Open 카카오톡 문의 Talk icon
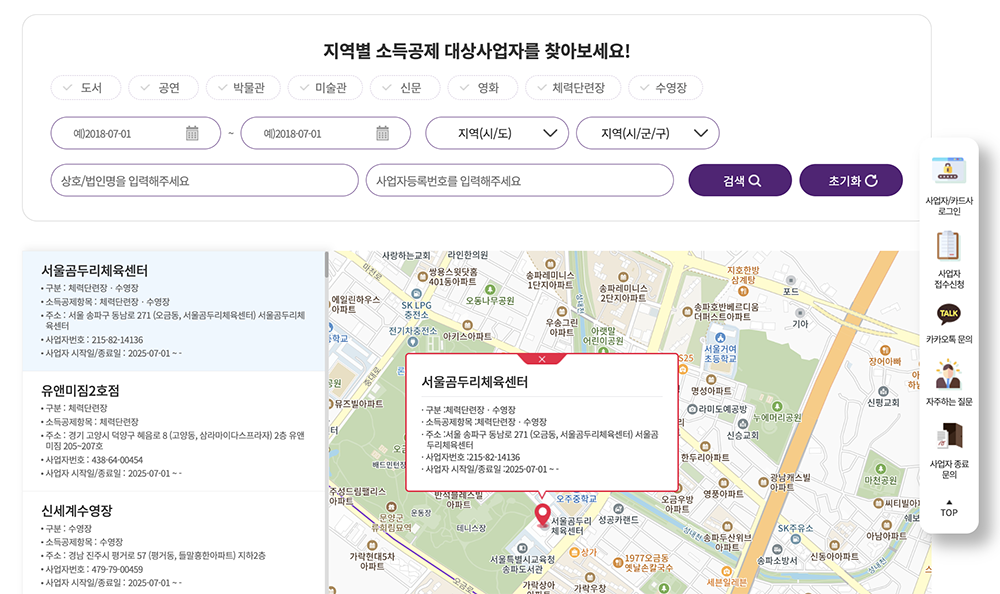 [949, 313]
